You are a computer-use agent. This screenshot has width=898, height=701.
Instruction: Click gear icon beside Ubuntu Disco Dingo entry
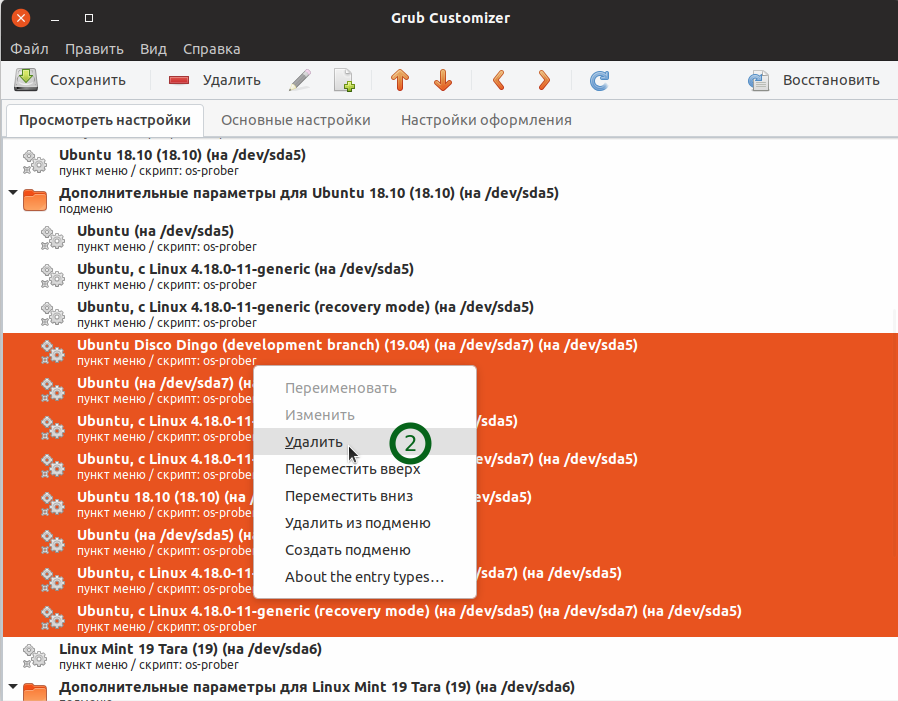point(53,352)
